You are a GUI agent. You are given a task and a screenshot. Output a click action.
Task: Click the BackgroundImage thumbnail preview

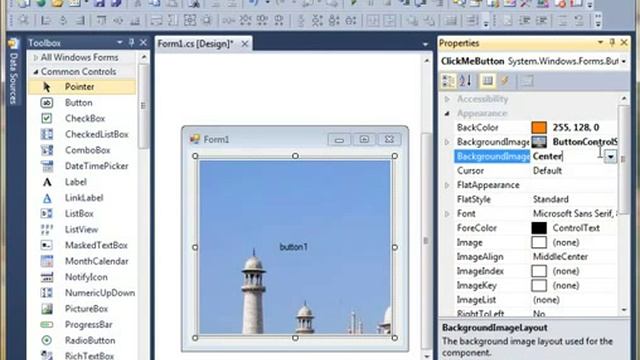pos(539,142)
